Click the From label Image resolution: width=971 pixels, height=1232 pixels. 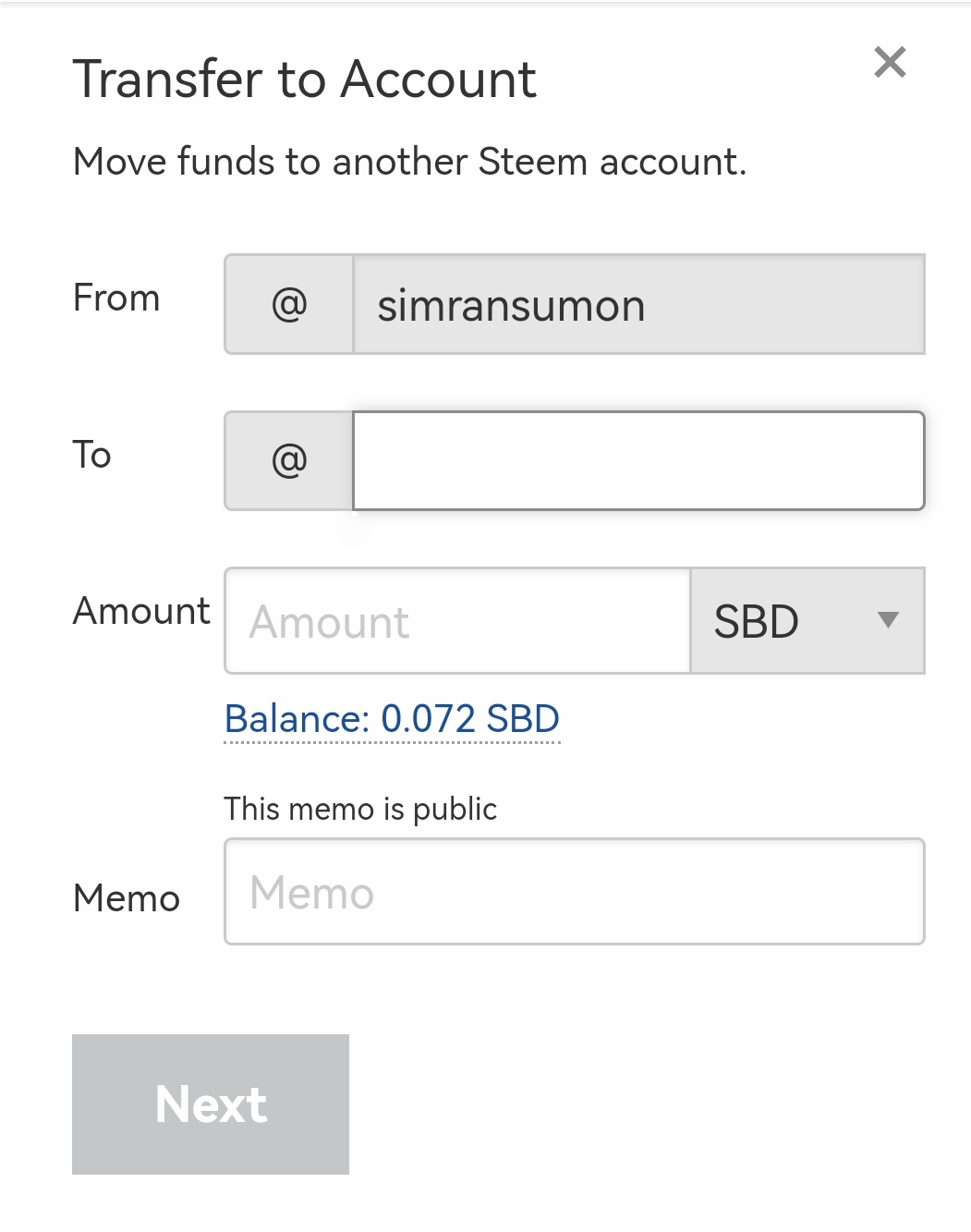[116, 299]
